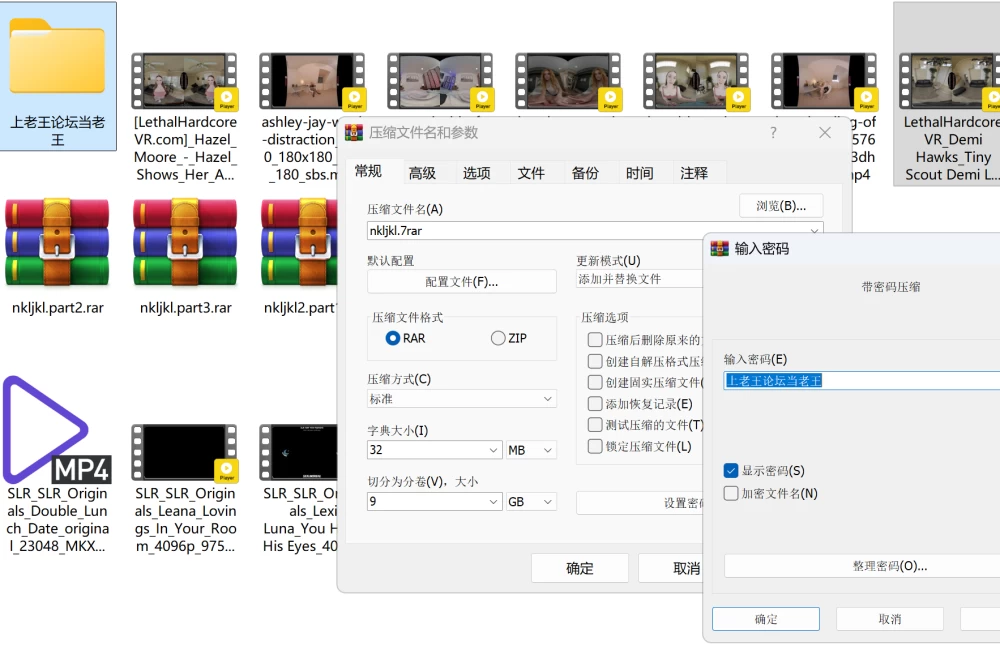Select the nkljkl.part3.rar archive icon
Screen dimensions: 1000x654
[185, 243]
